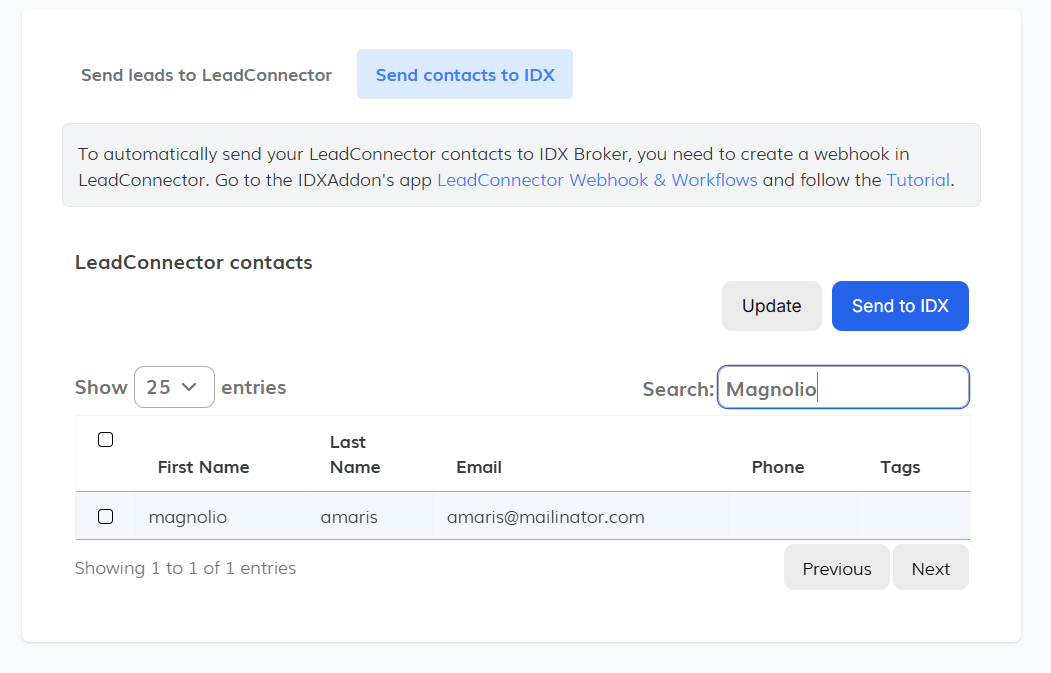This screenshot has width=1051, height=673.
Task: Click the amaris@mailinator.com email cell
Action: [545, 517]
